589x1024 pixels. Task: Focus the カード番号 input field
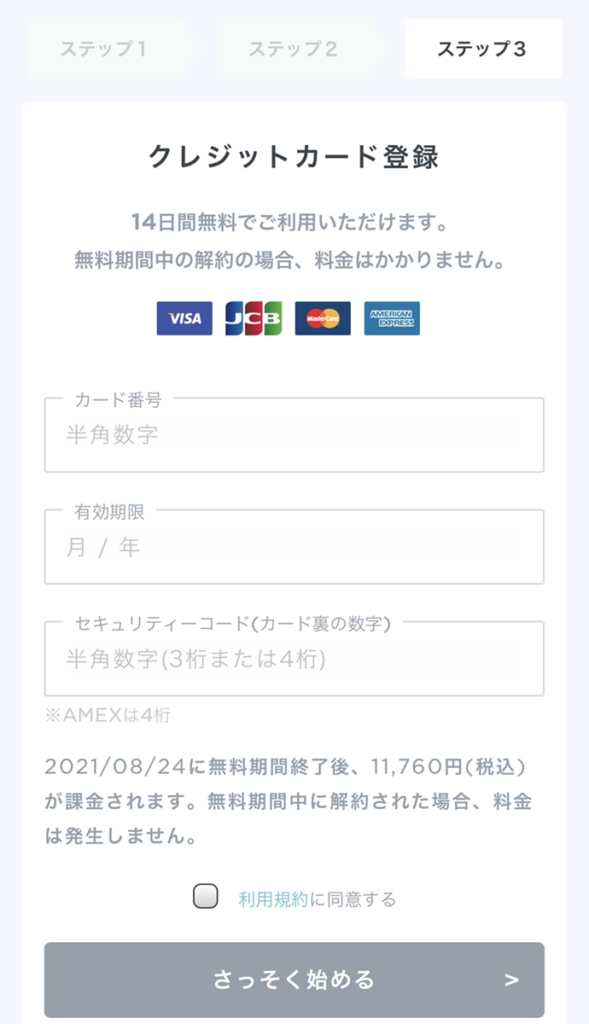click(x=294, y=435)
